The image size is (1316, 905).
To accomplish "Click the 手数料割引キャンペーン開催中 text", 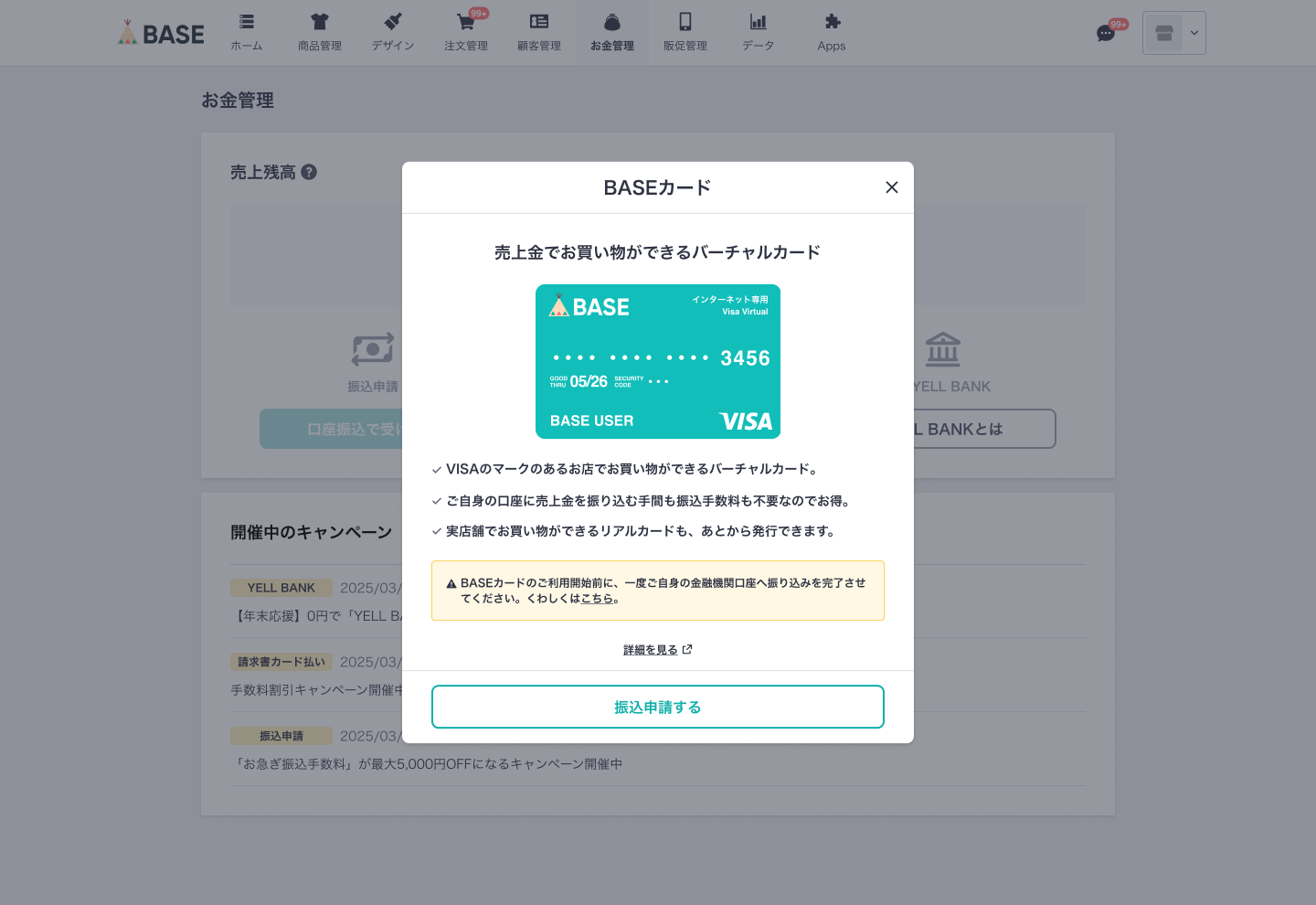I will 316,690.
